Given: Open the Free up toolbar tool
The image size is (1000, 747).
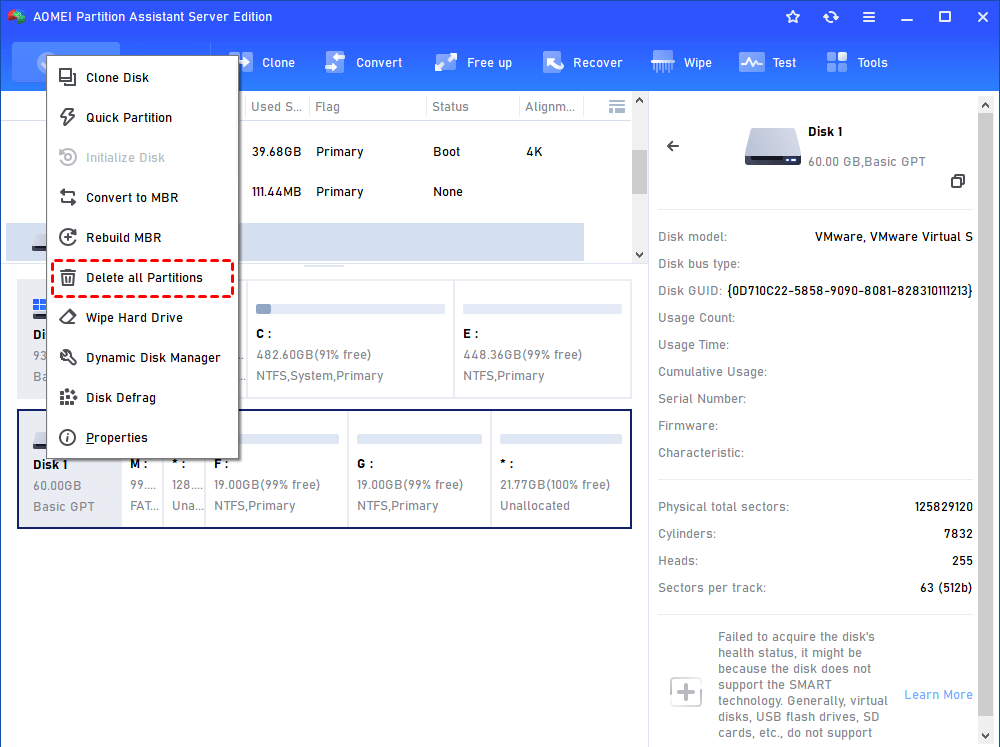Looking at the screenshot, I should (473, 63).
